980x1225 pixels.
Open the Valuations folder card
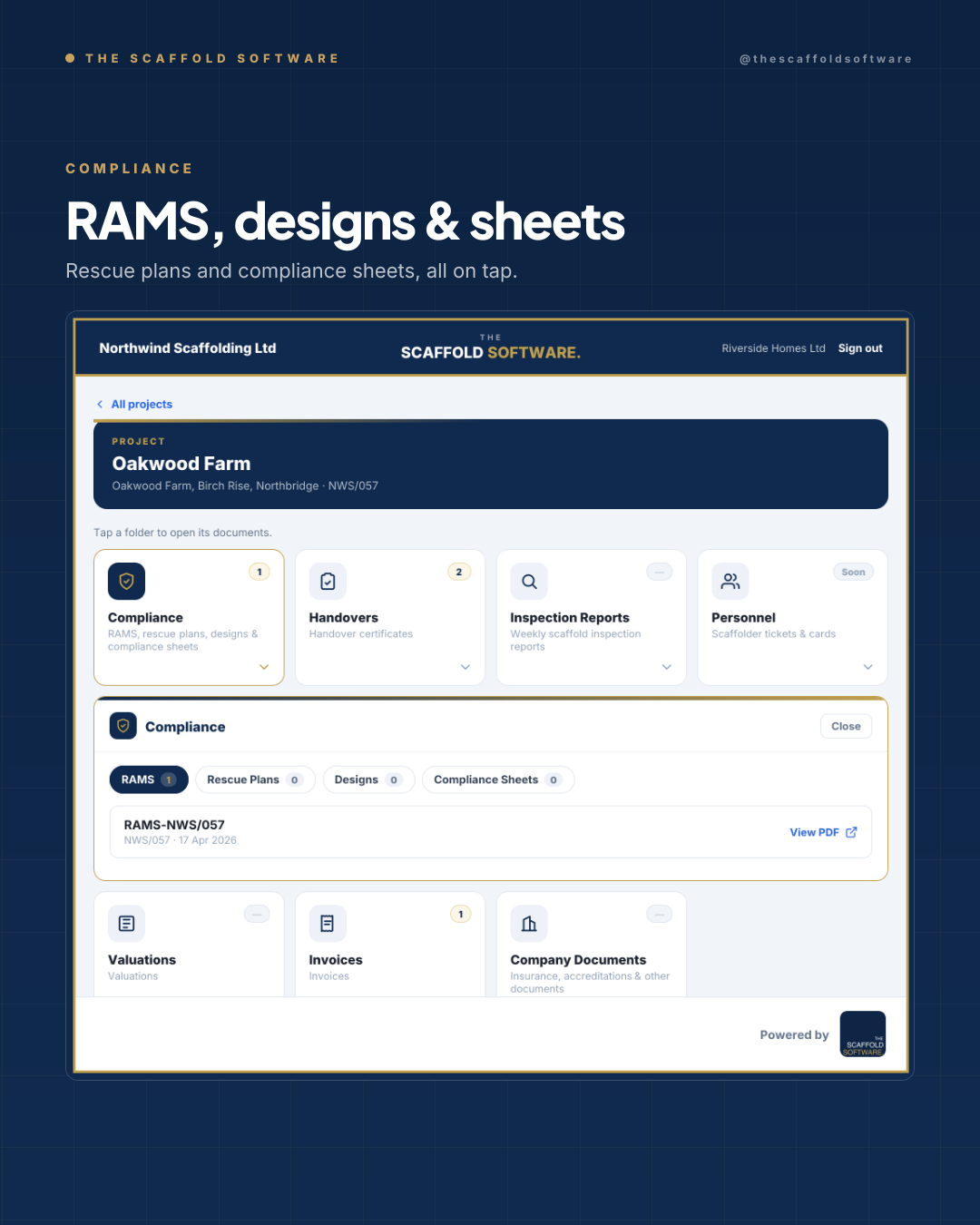189,945
